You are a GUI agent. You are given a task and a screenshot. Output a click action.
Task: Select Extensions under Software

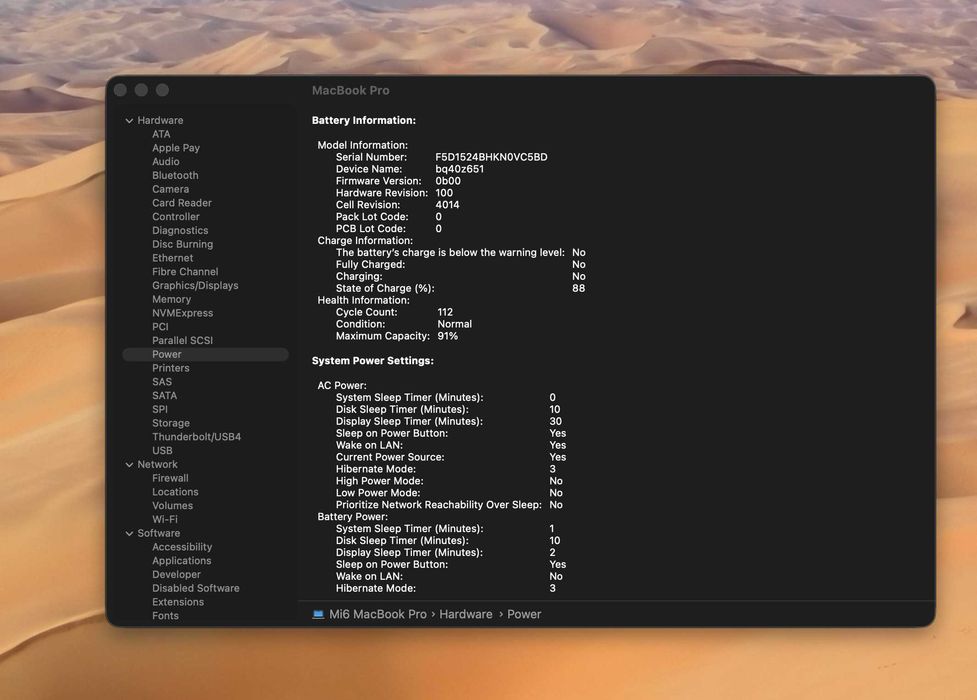click(x=178, y=602)
